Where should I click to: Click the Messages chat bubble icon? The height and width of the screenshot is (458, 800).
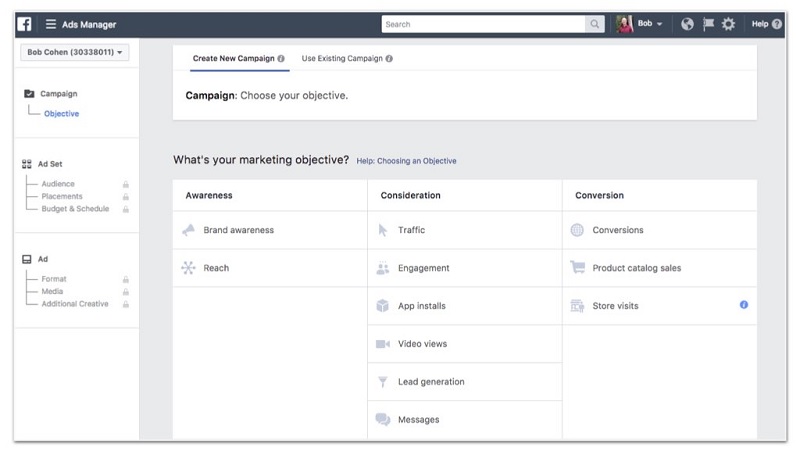point(383,419)
